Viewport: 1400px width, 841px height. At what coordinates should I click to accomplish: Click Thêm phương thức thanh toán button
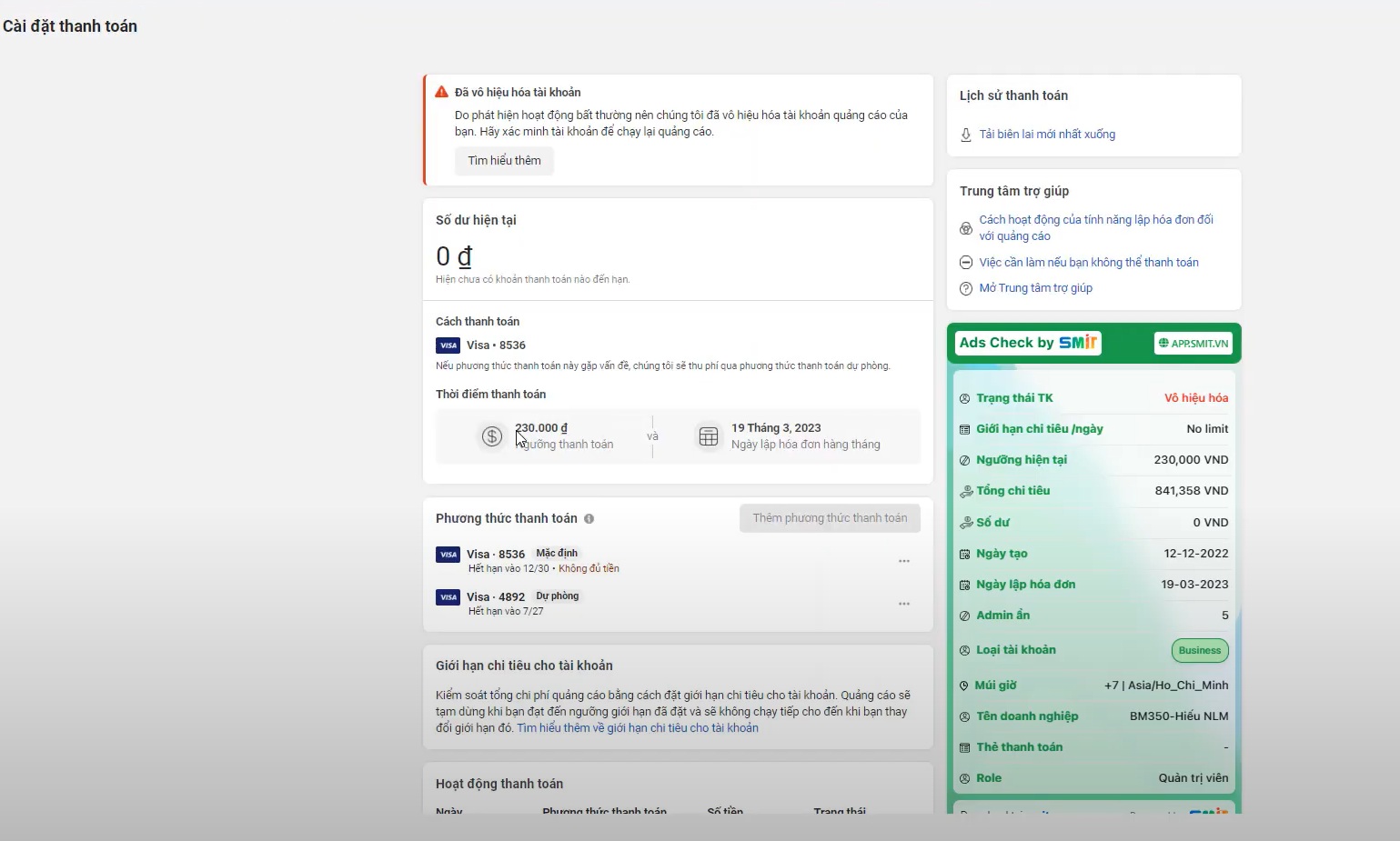pos(830,518)
